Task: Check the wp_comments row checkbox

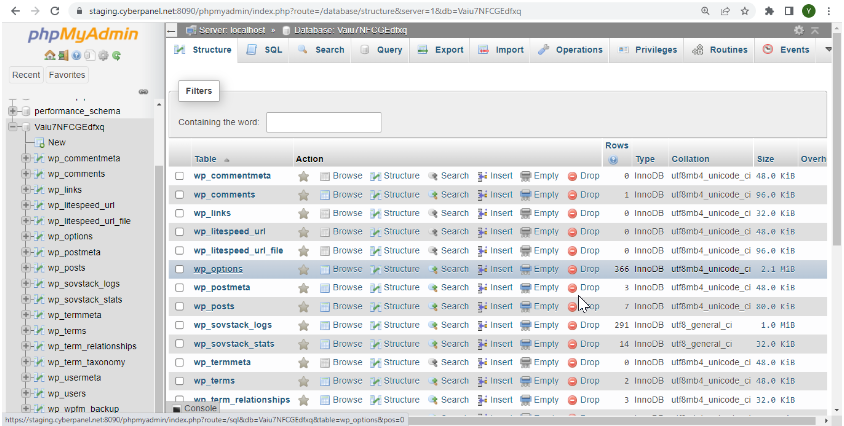Action: coord(180,195)
